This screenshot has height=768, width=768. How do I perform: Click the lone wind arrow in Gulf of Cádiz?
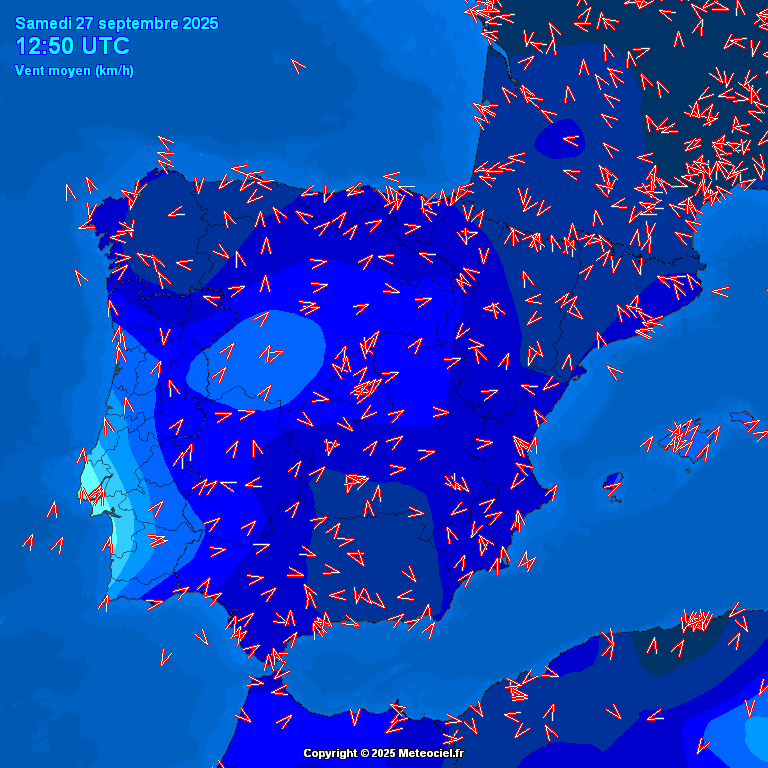click(x=166, y=657)
